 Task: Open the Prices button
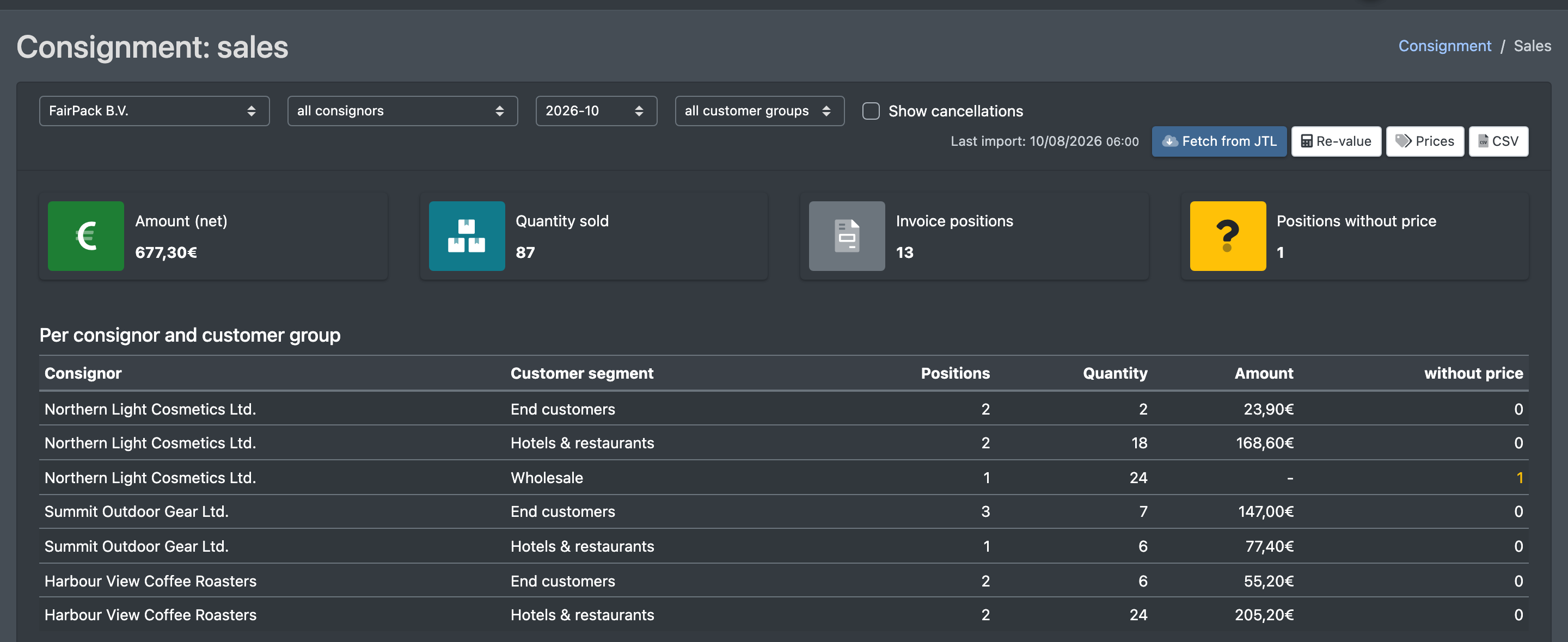[1425, 141]
